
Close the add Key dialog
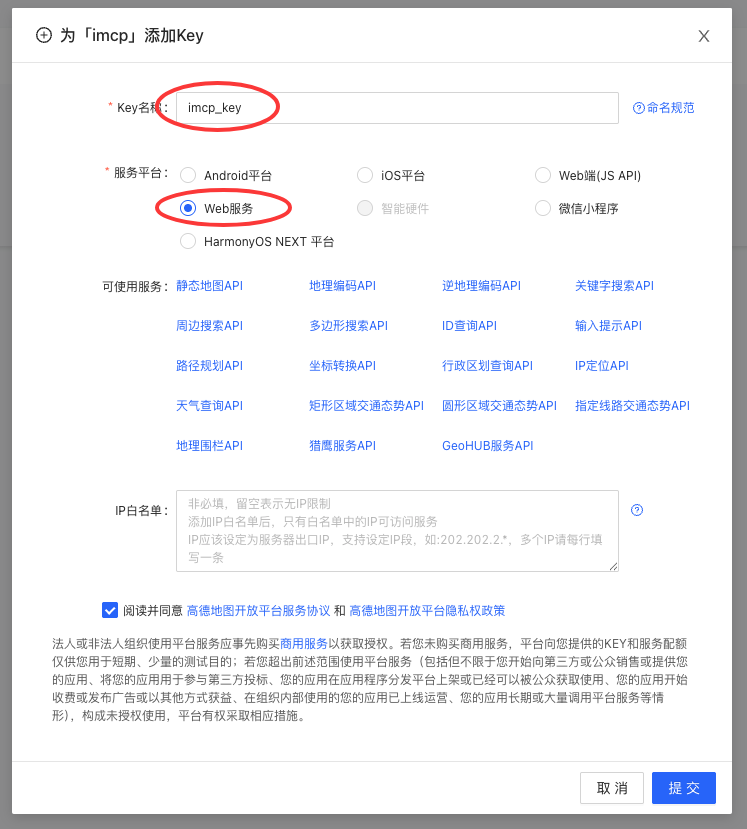pos(704,36)
